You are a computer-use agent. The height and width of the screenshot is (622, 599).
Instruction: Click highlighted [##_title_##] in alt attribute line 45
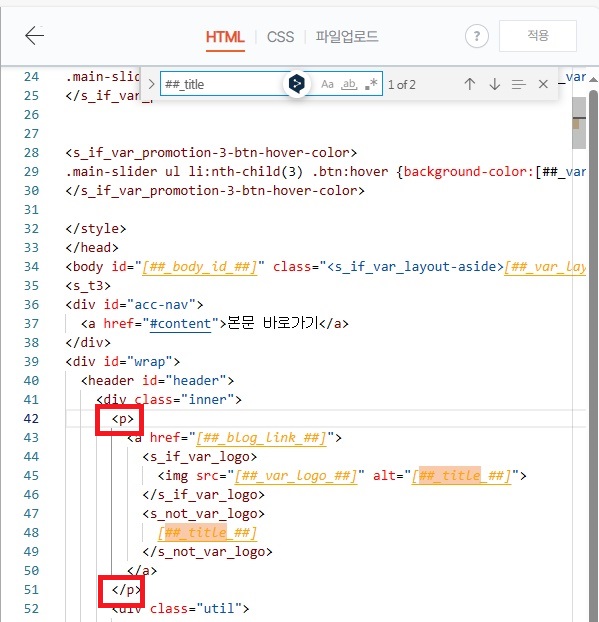(461, 476)
